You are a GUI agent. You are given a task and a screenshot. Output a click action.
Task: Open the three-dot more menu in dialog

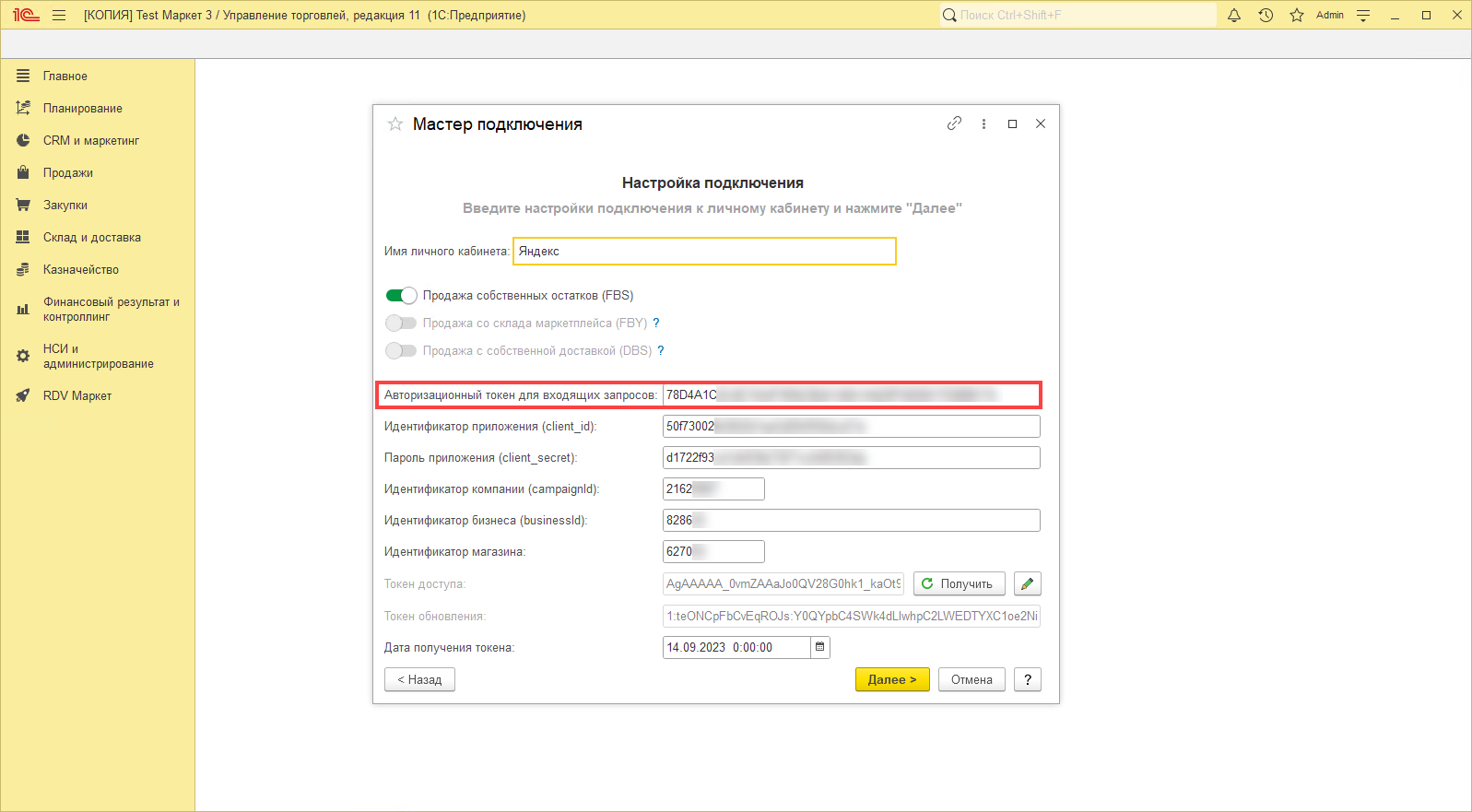(x=983, y=124)
